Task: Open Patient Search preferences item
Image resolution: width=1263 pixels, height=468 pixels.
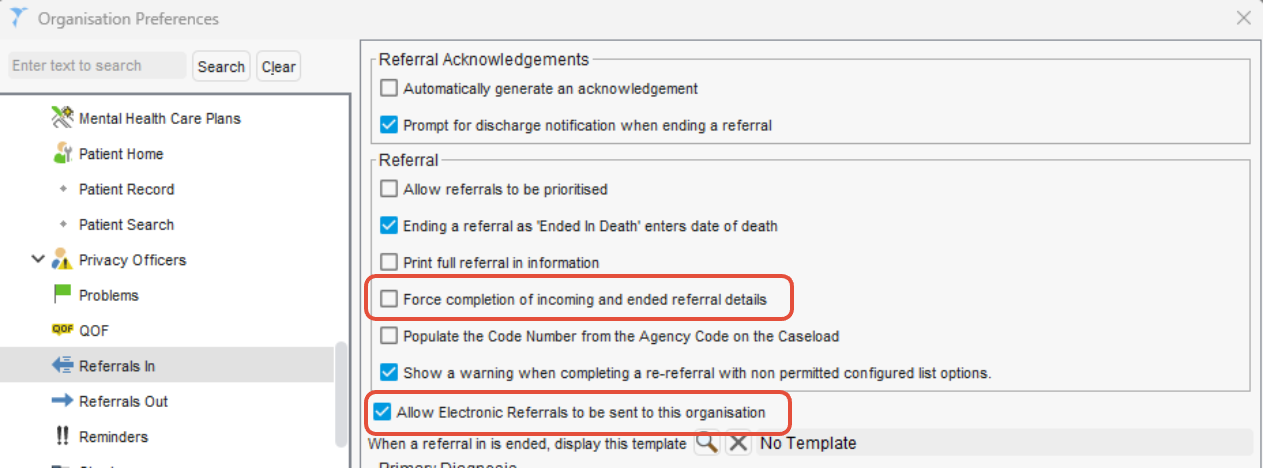Action: point(126,225)
